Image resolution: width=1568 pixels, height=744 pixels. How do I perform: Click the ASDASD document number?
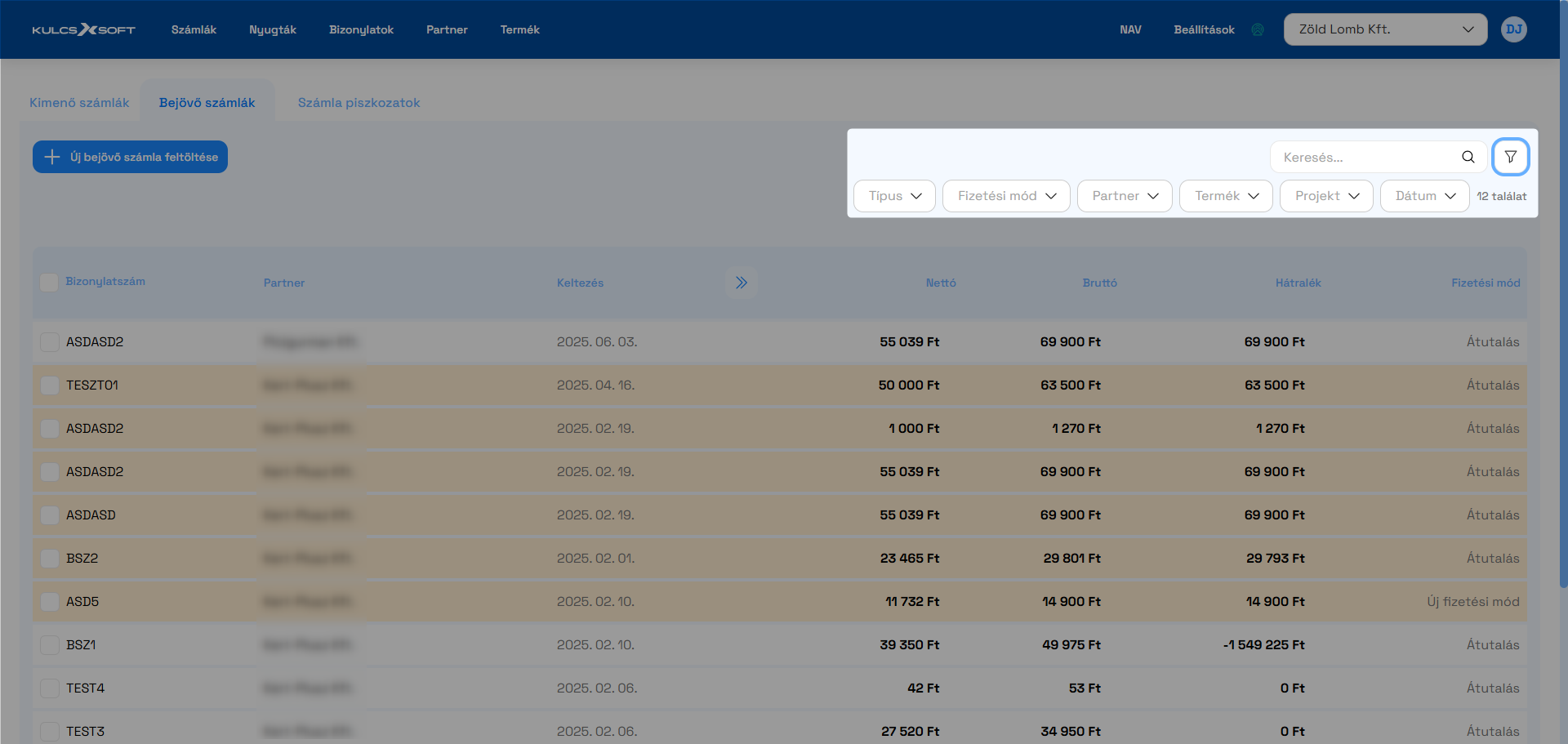click(x=91, y=515)
